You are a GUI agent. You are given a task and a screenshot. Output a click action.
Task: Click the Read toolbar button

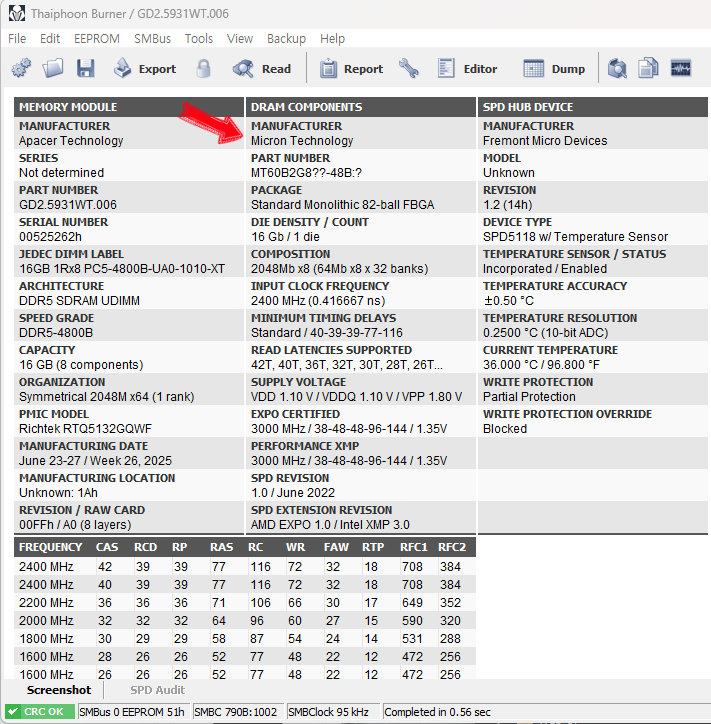tap(262, 68)
